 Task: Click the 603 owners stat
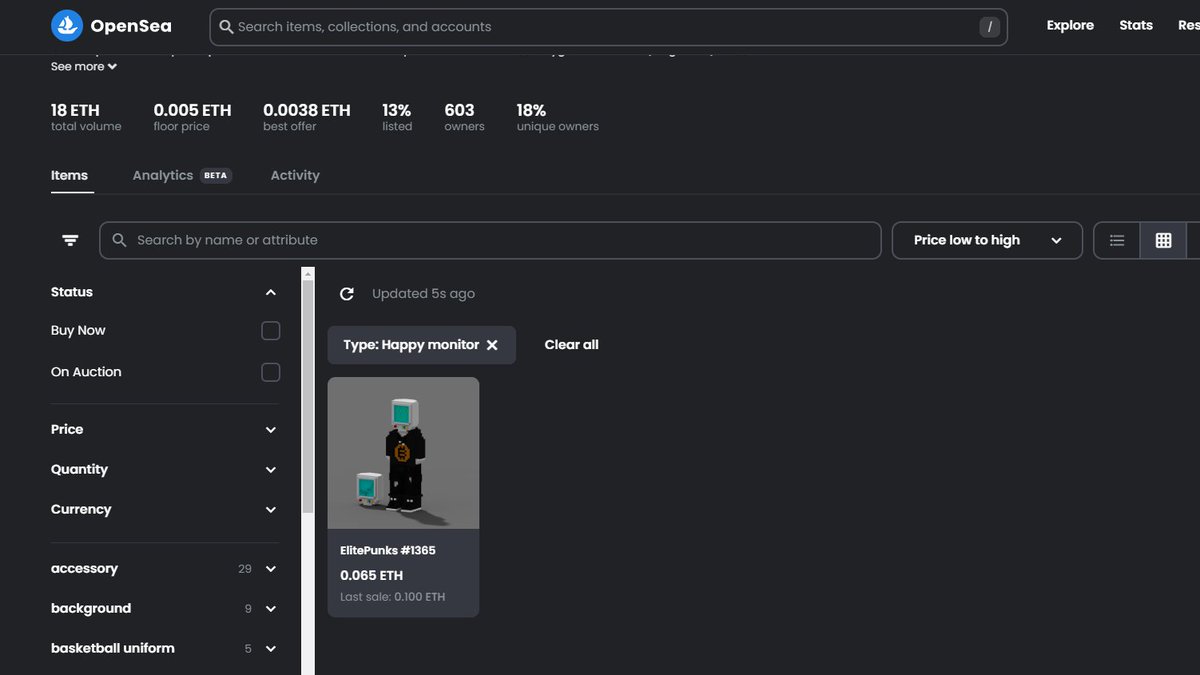pos(464,117)
